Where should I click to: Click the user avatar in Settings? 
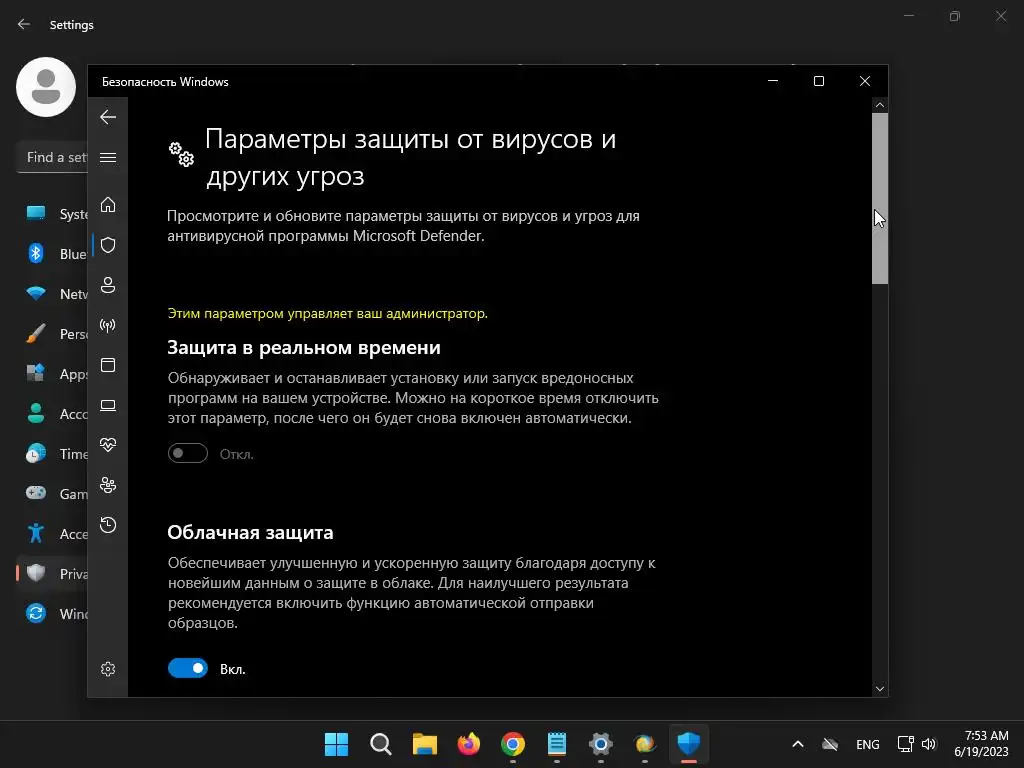pos(46,87)
